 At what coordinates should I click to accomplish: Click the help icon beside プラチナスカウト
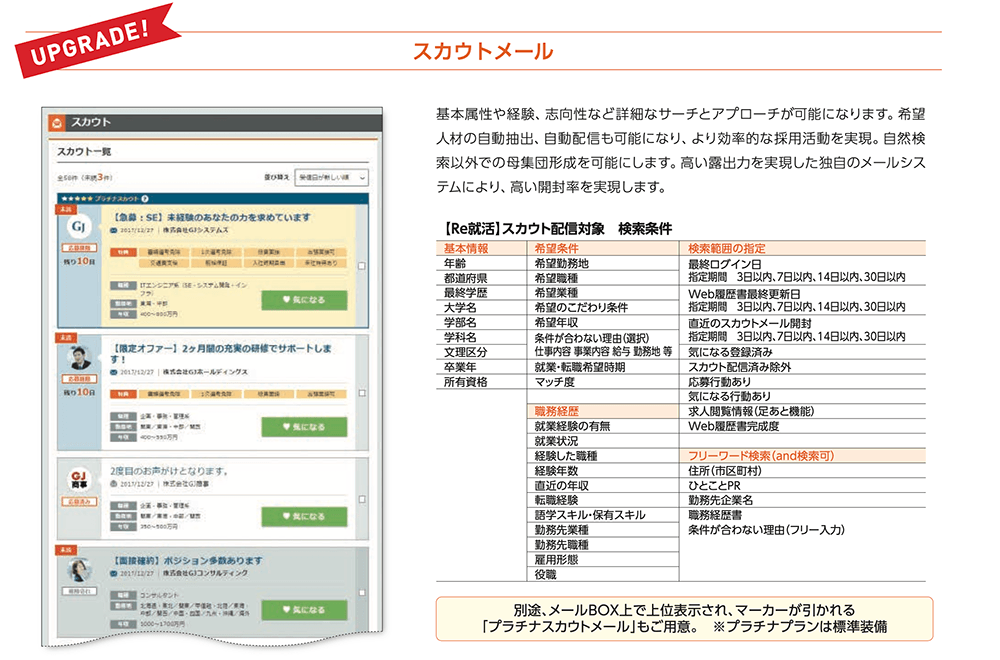click(x=145, y=200)
